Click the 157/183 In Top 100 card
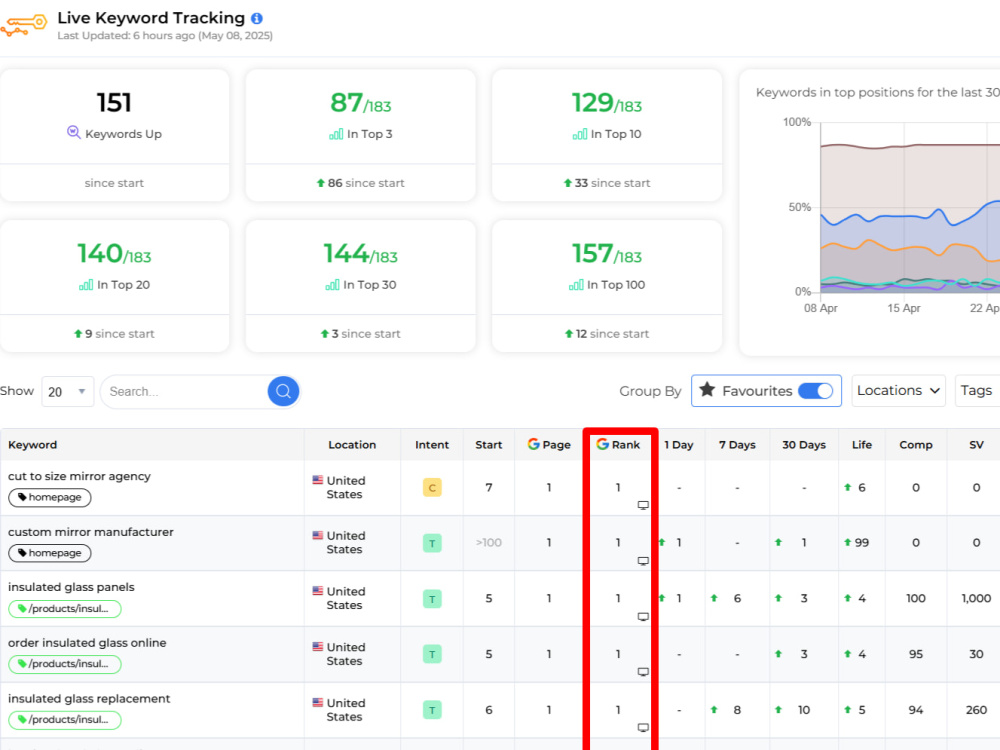The image size is (1000, 750). tap(607, 286)
